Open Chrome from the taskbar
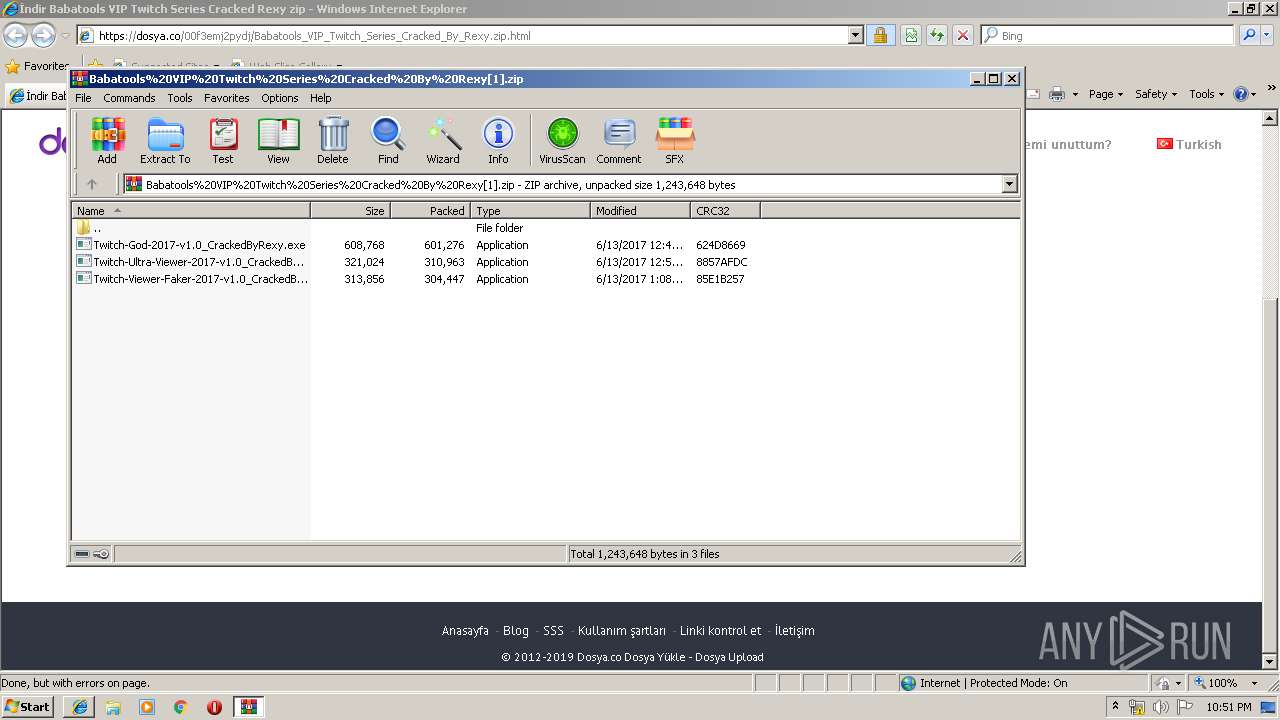1280x720 pixels. click(181, 707)
